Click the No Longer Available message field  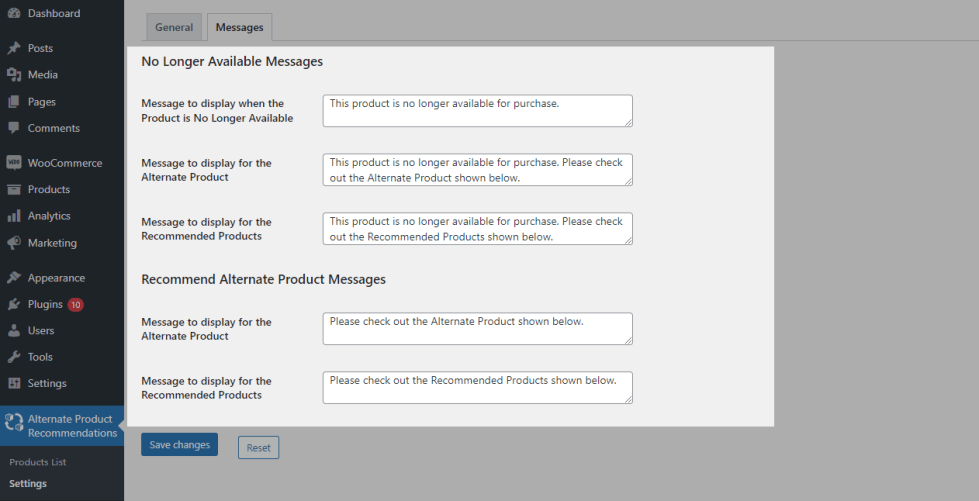[x=477, y=111]
